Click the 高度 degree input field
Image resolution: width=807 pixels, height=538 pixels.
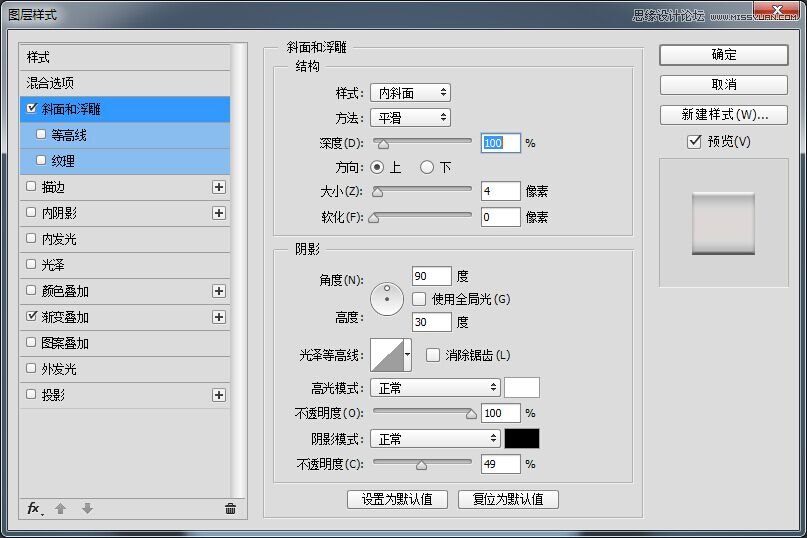(431, 322)
